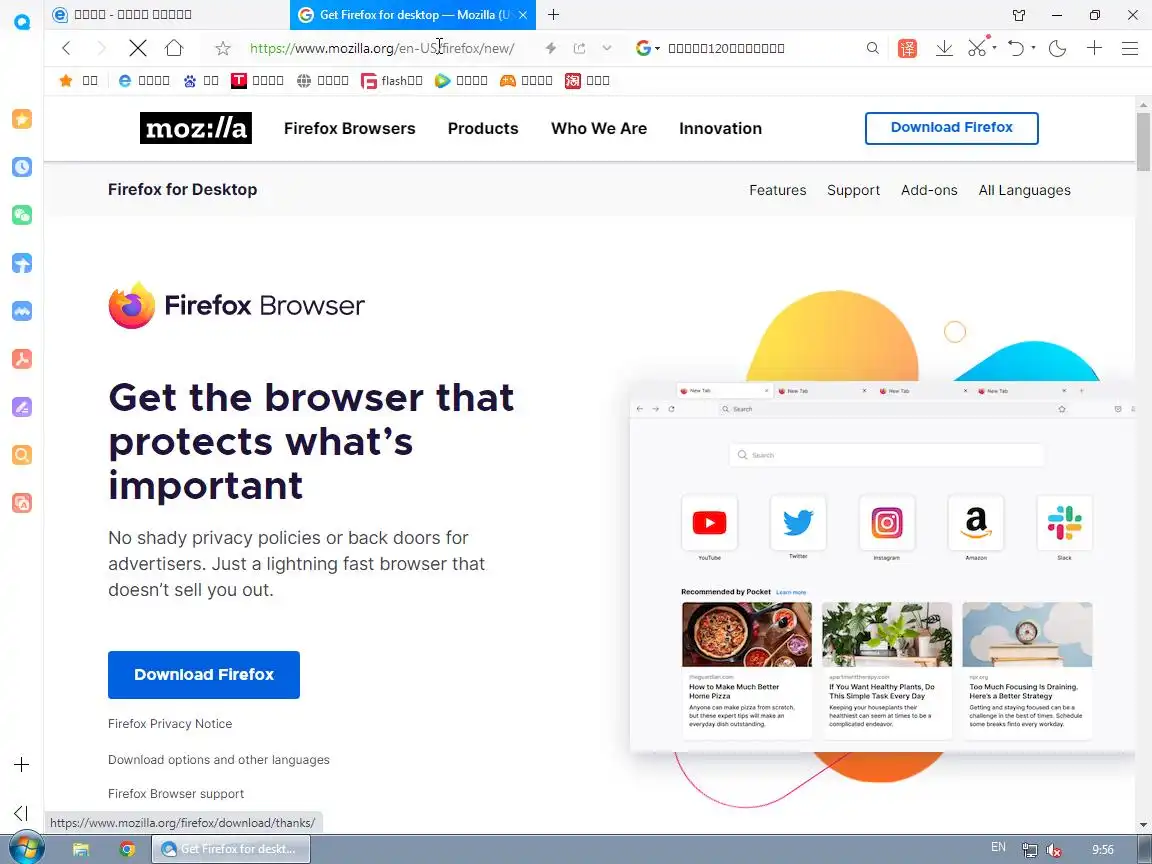The image size is (1152, 864).
Task: Close the Get Firefox for desktop tab
Action: click(523, 15)
